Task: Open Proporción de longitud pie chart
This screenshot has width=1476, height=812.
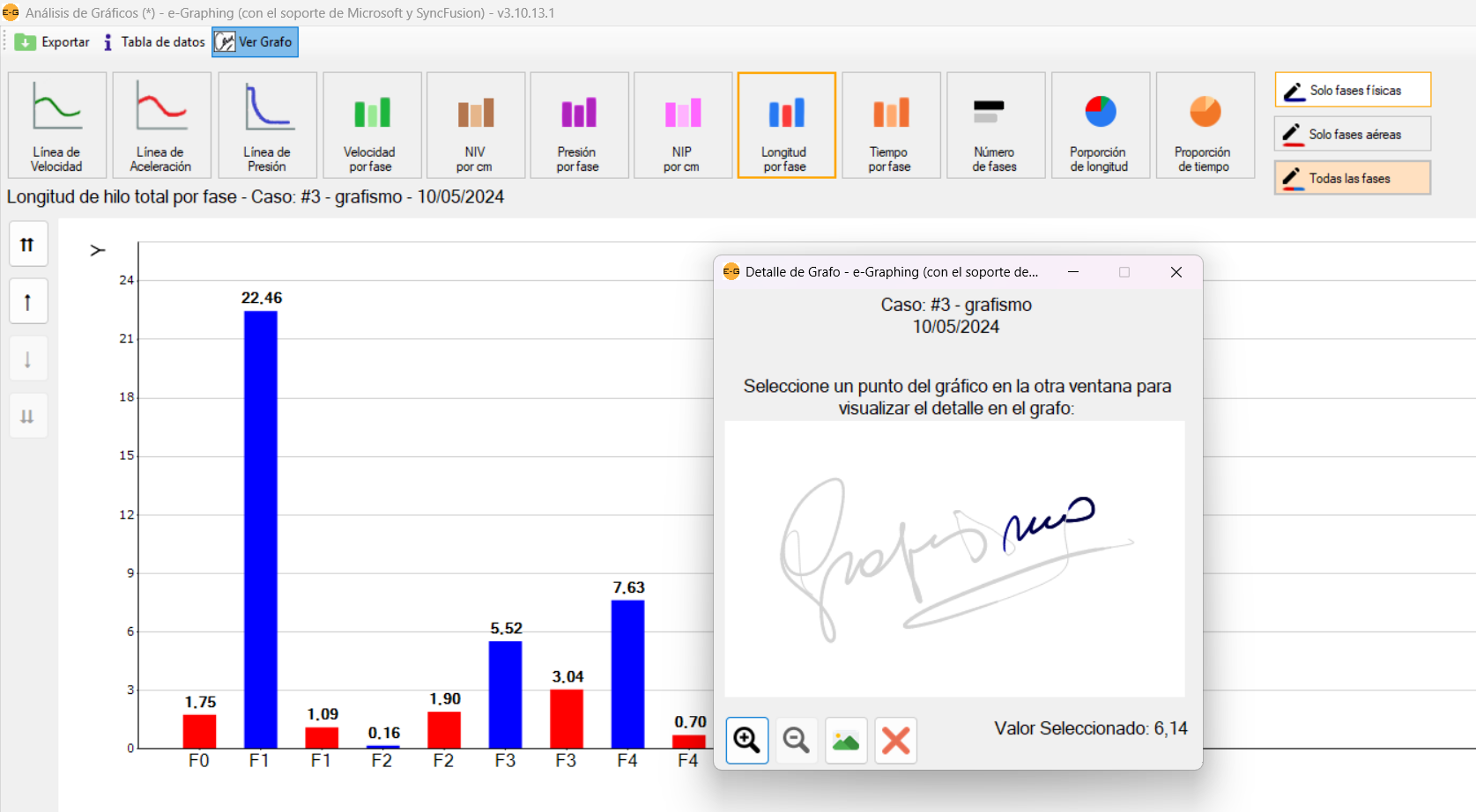Action: pos(1100,125)
